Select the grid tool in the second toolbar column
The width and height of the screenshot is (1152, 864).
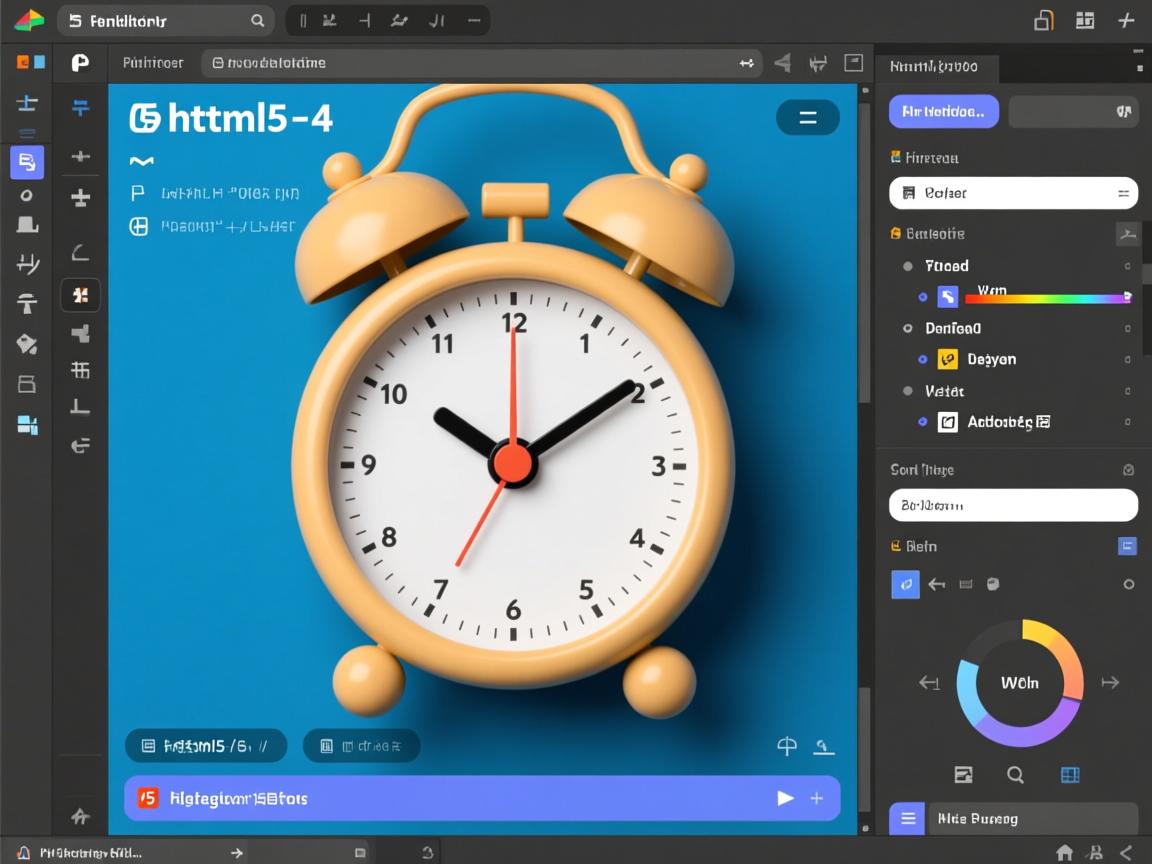click(x=80, y=370)
